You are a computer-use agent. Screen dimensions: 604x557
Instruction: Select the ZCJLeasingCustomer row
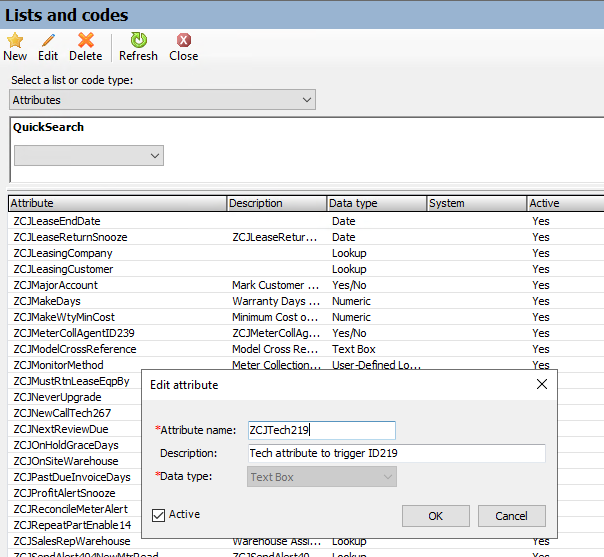click(306, 269)
